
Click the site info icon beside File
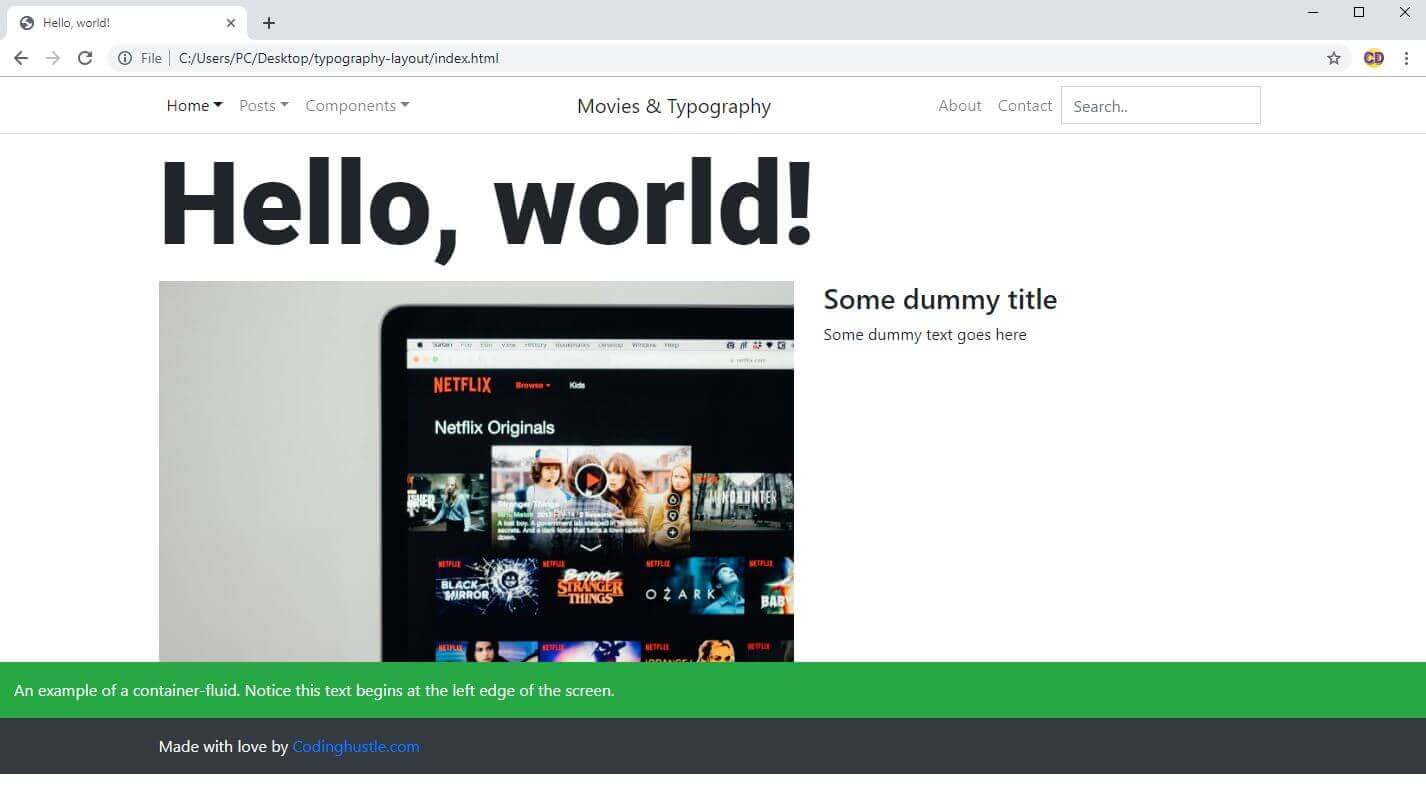(125, 58)
